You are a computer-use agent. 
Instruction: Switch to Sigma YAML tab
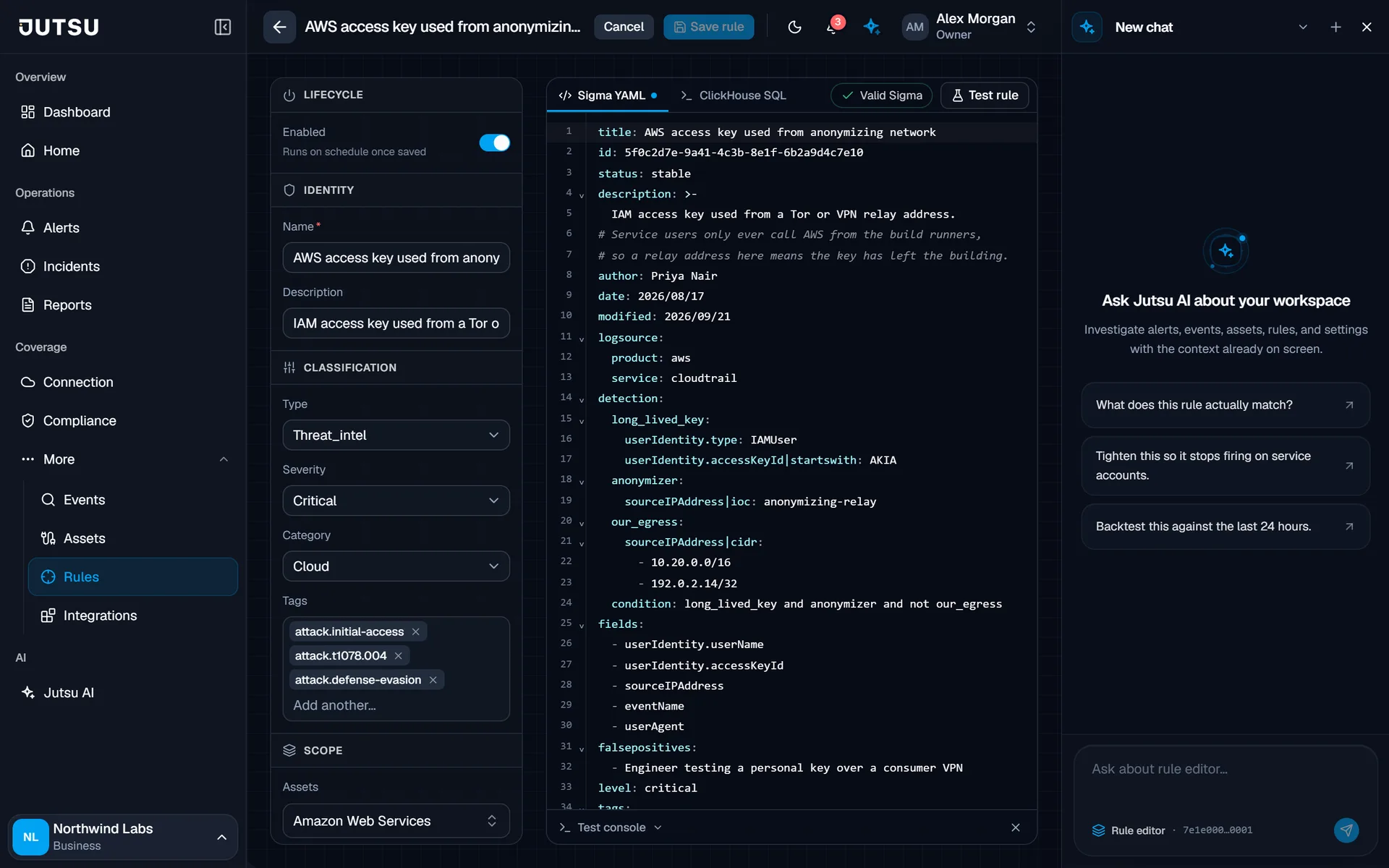pyautogui.click(x=608, y=95)
